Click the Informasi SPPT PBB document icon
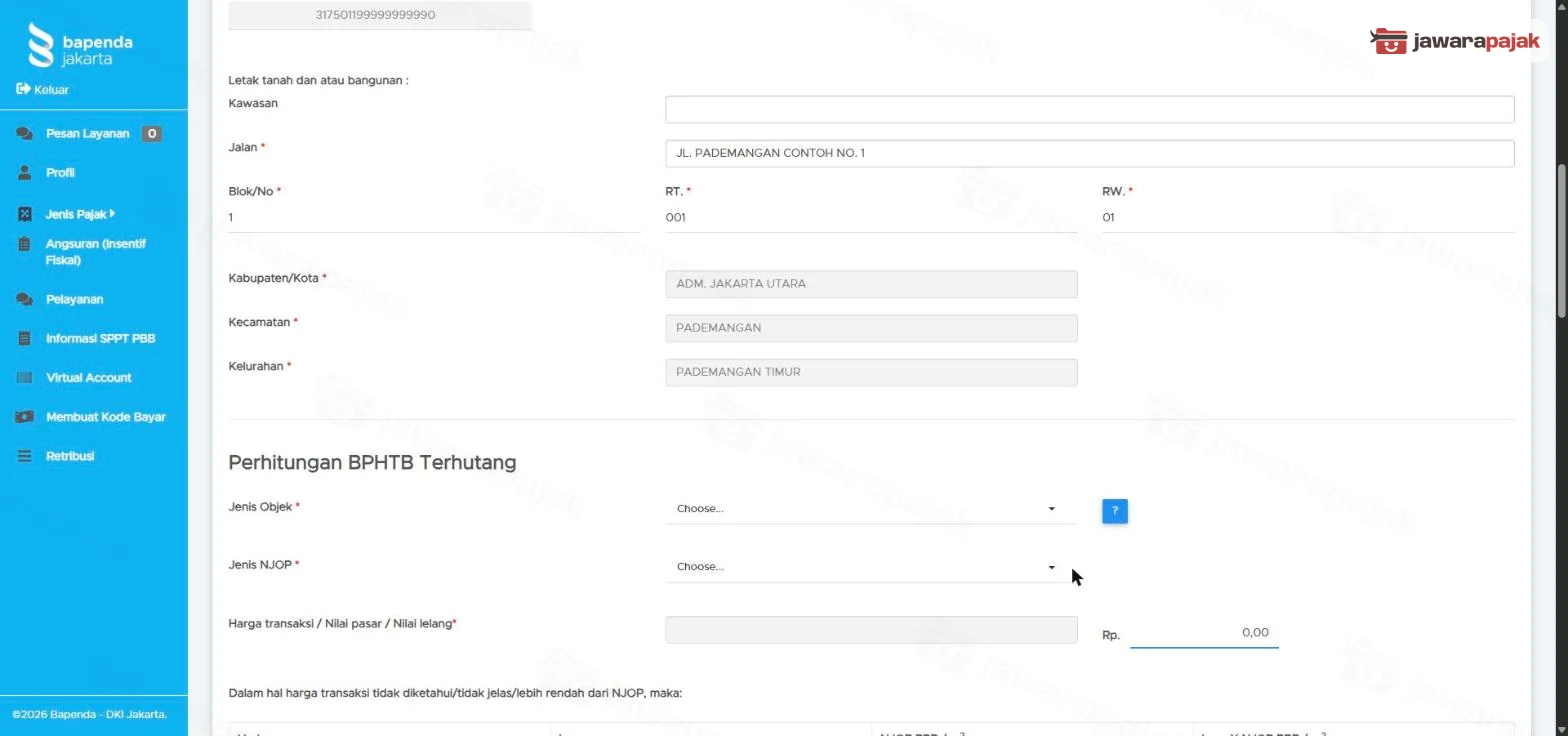 [x=25, y=338]
